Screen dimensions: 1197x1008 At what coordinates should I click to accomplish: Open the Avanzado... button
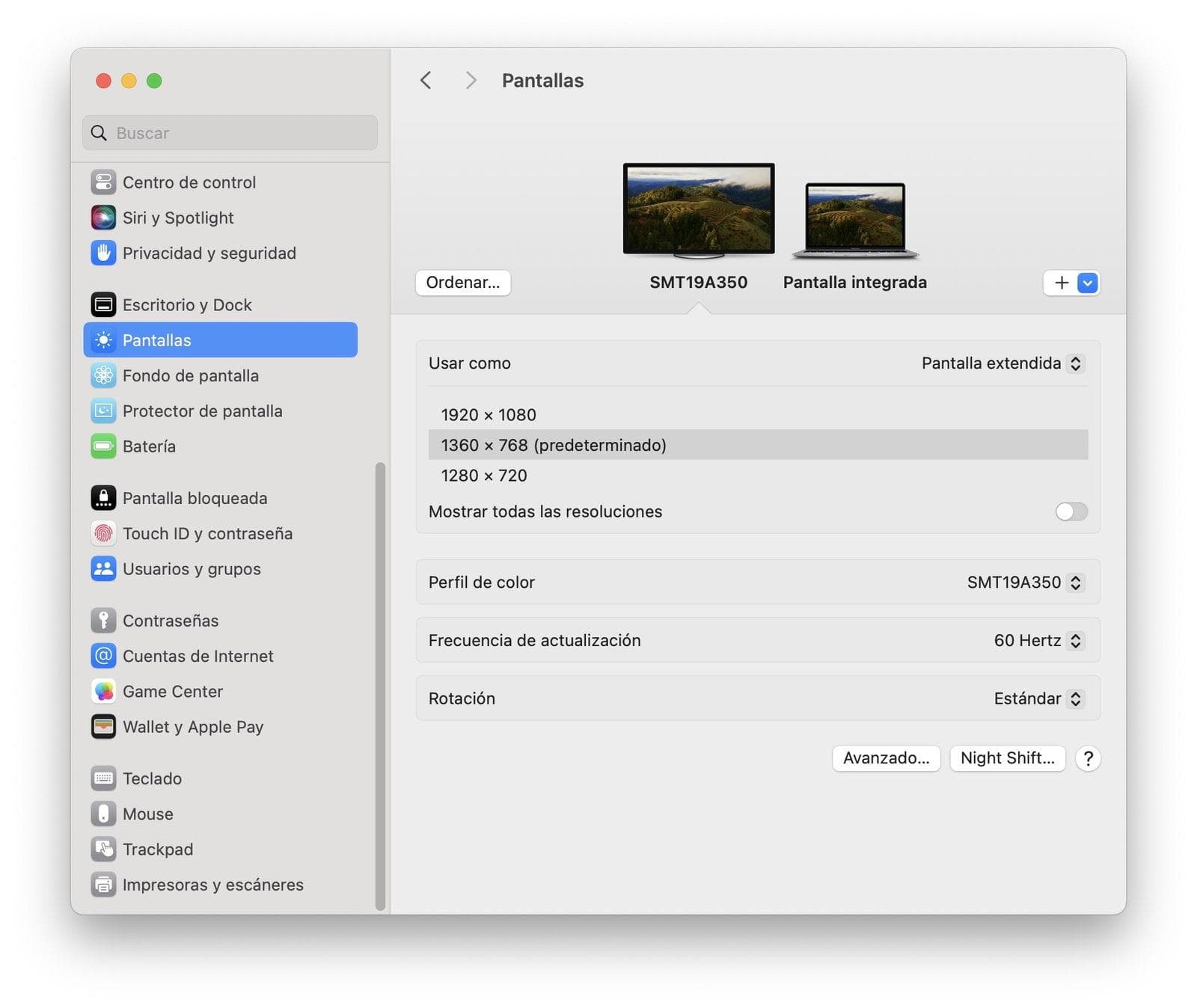[886, 758]
